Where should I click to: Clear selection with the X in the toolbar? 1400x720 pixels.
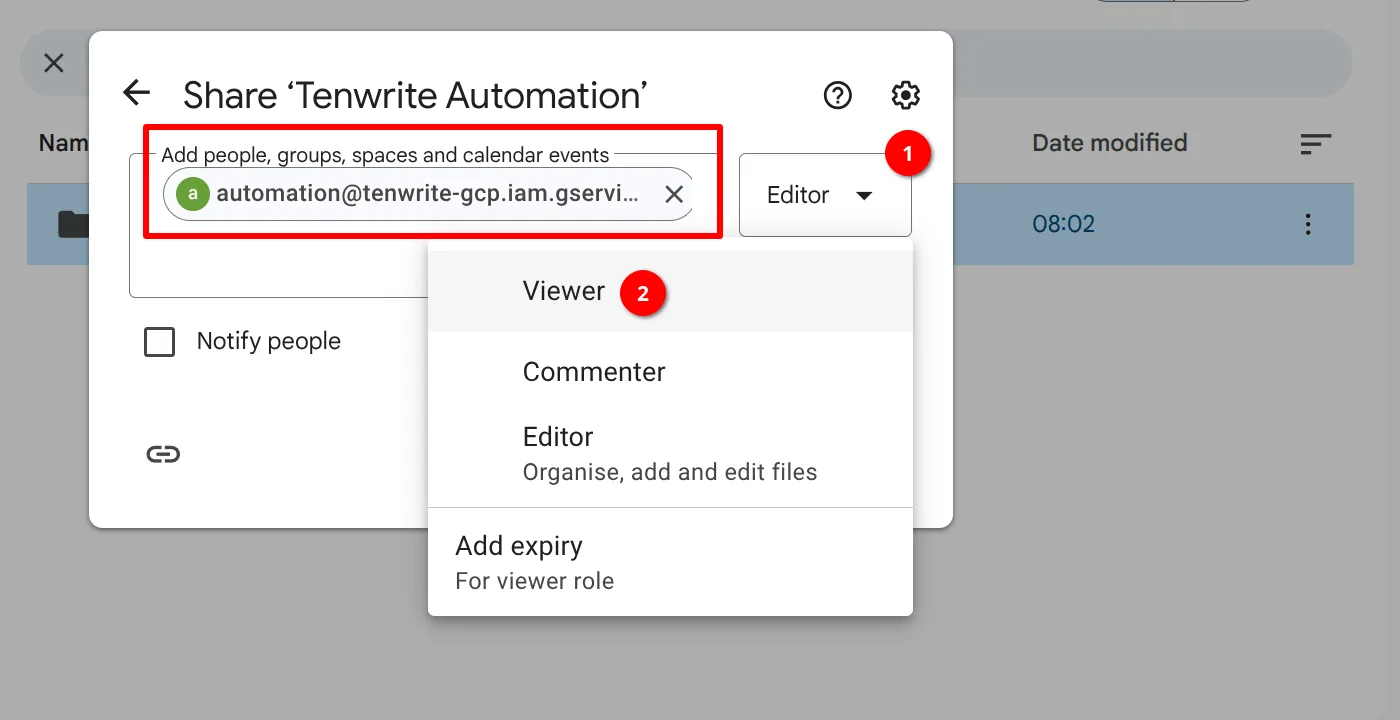point(54,63)
